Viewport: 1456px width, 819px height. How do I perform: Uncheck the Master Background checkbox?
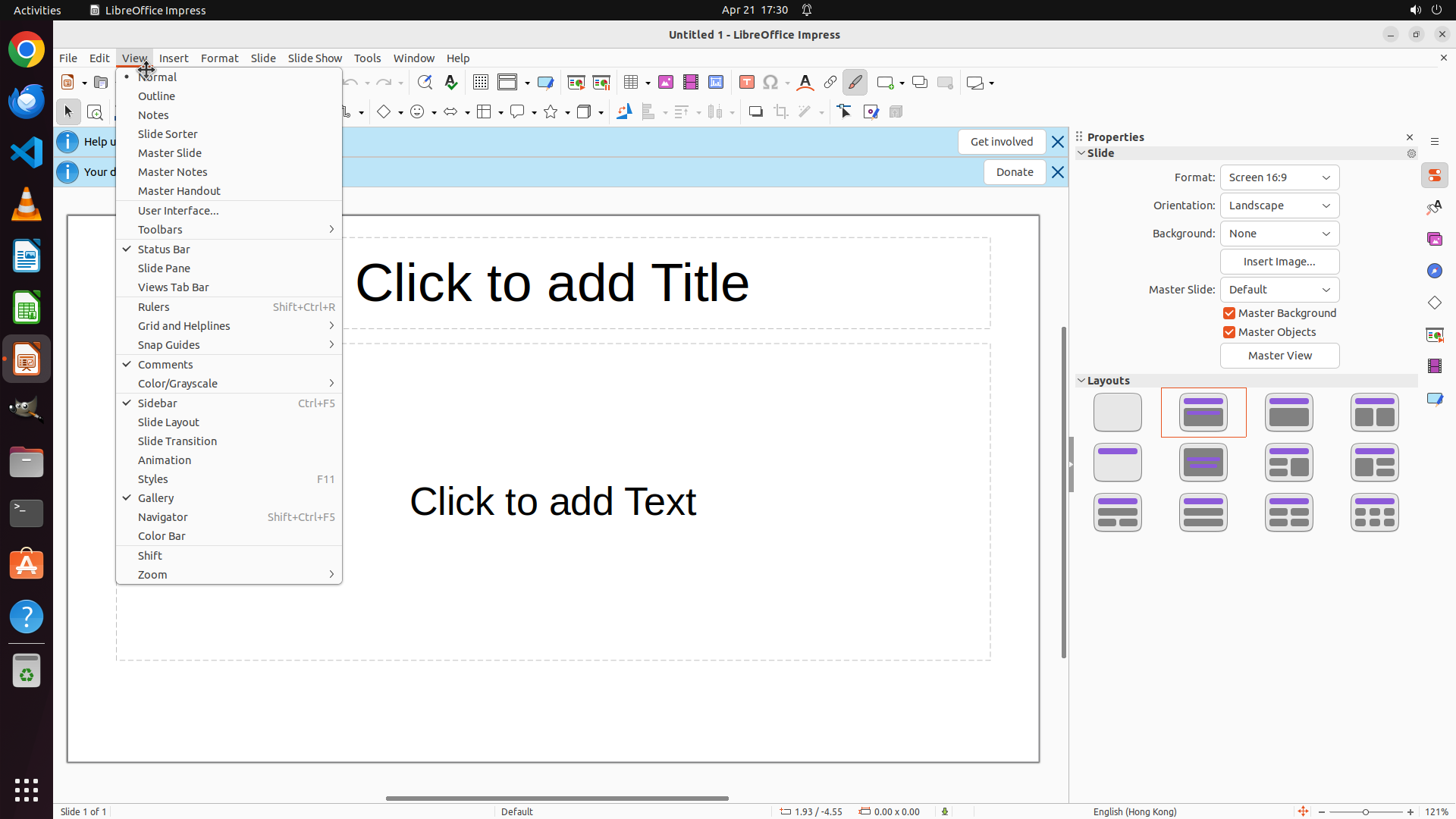[1230, 313]
